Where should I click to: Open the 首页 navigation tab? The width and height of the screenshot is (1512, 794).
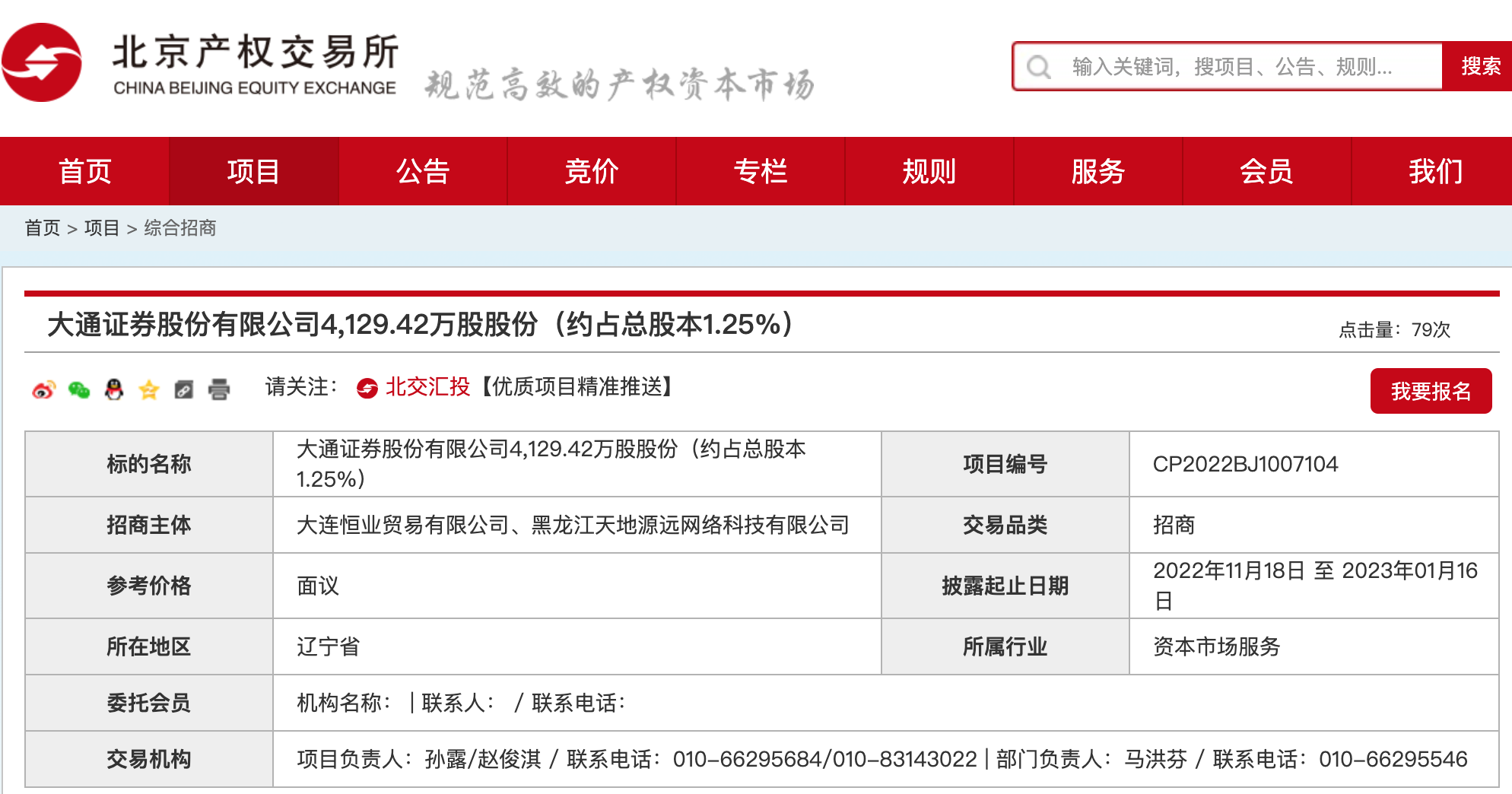[x=84, y=171]
